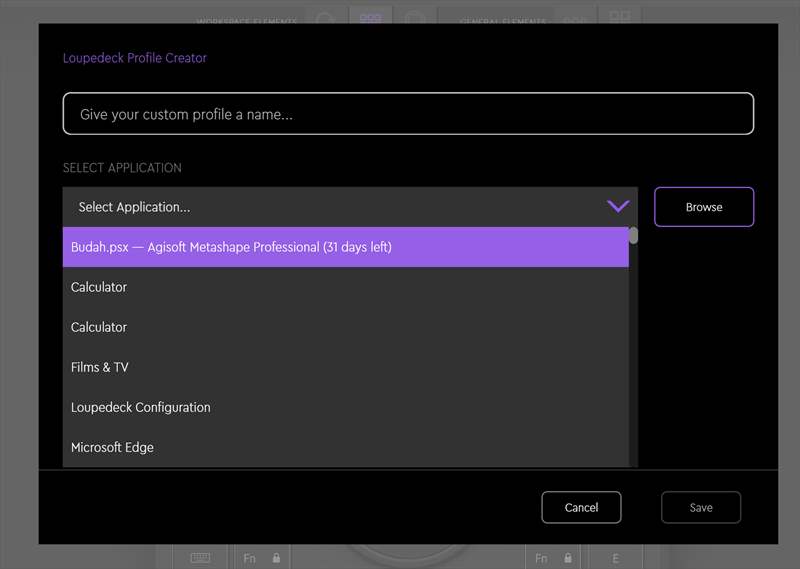
Task: Click the purple dropdown chevron arrow
Action: (x=618, y=206)
